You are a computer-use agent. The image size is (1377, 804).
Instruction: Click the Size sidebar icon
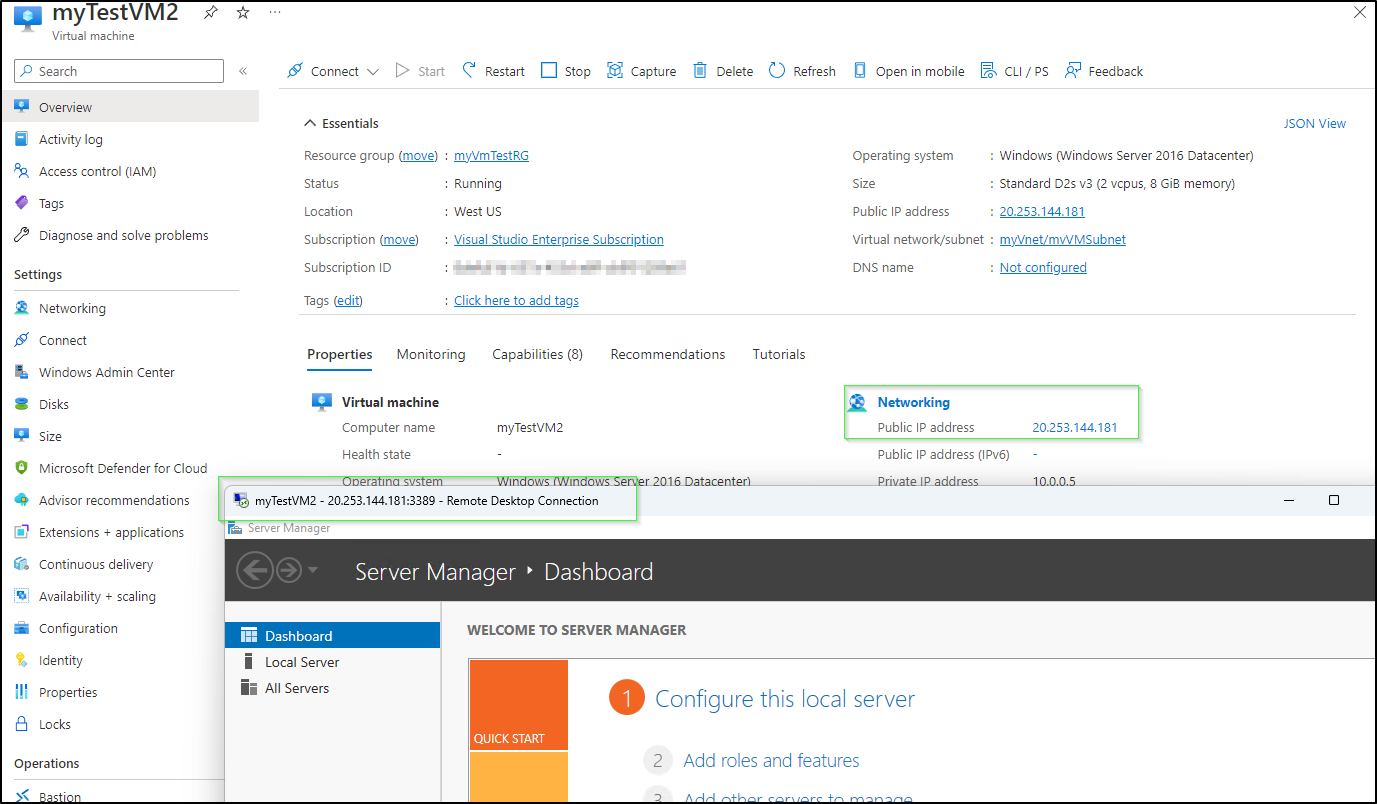[21, 436]
